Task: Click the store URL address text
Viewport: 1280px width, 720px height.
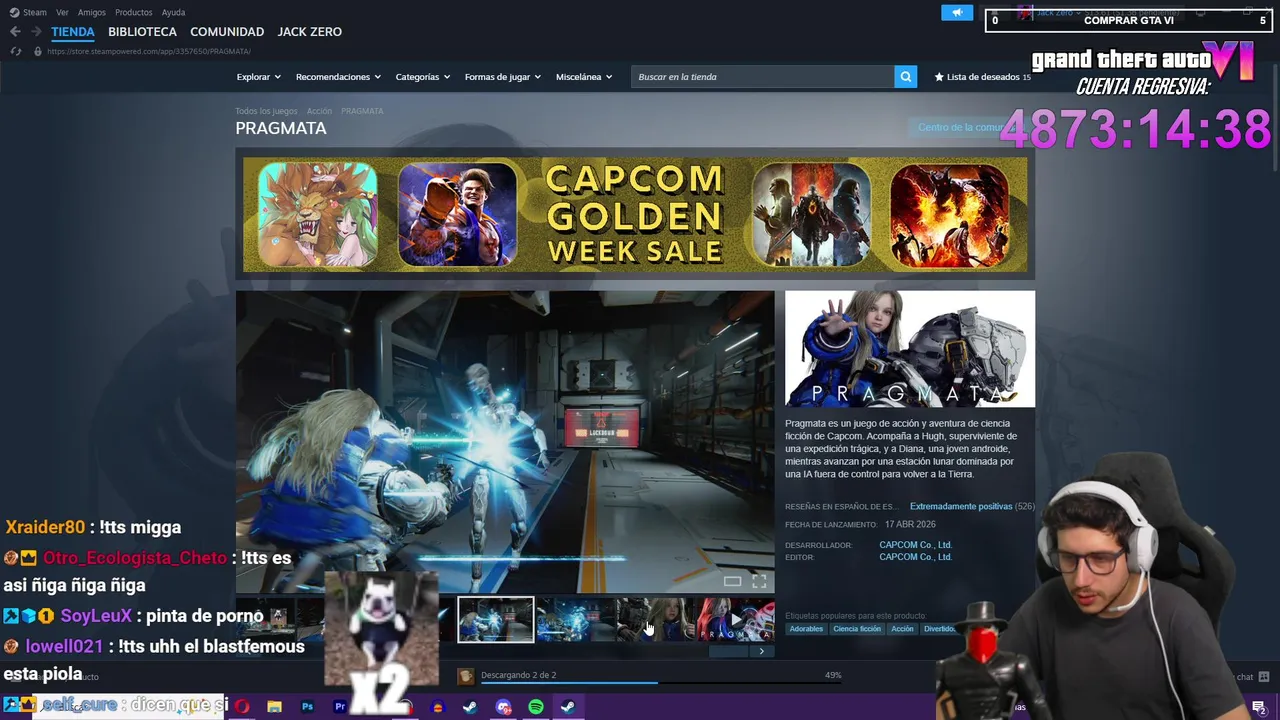Action: (148, 51)
